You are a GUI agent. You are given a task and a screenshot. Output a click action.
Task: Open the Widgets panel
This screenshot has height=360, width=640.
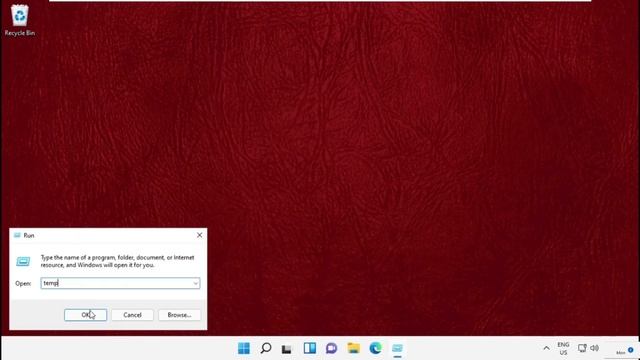310,348
